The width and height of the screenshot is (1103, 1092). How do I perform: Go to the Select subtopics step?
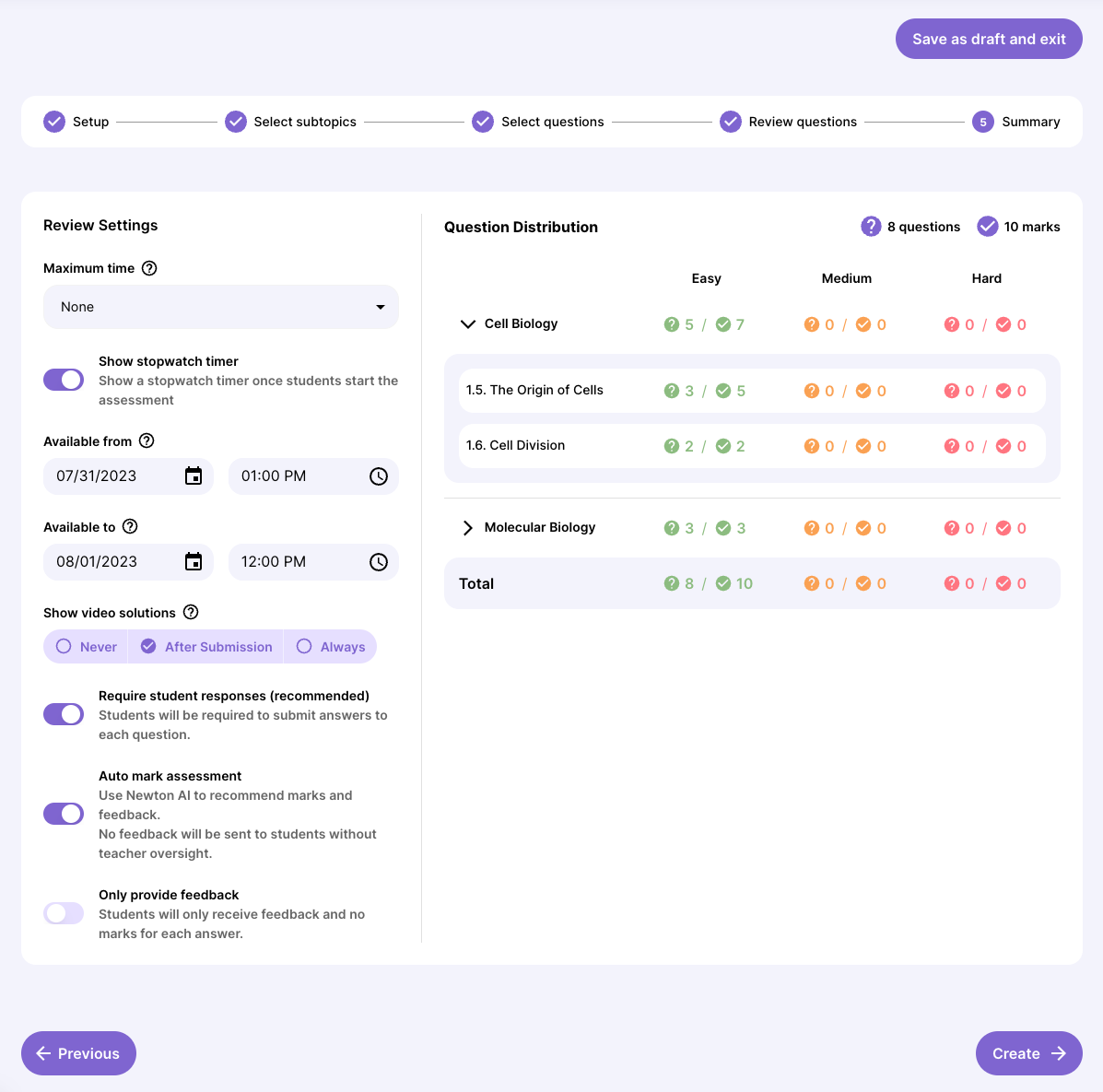pos(291,122)
